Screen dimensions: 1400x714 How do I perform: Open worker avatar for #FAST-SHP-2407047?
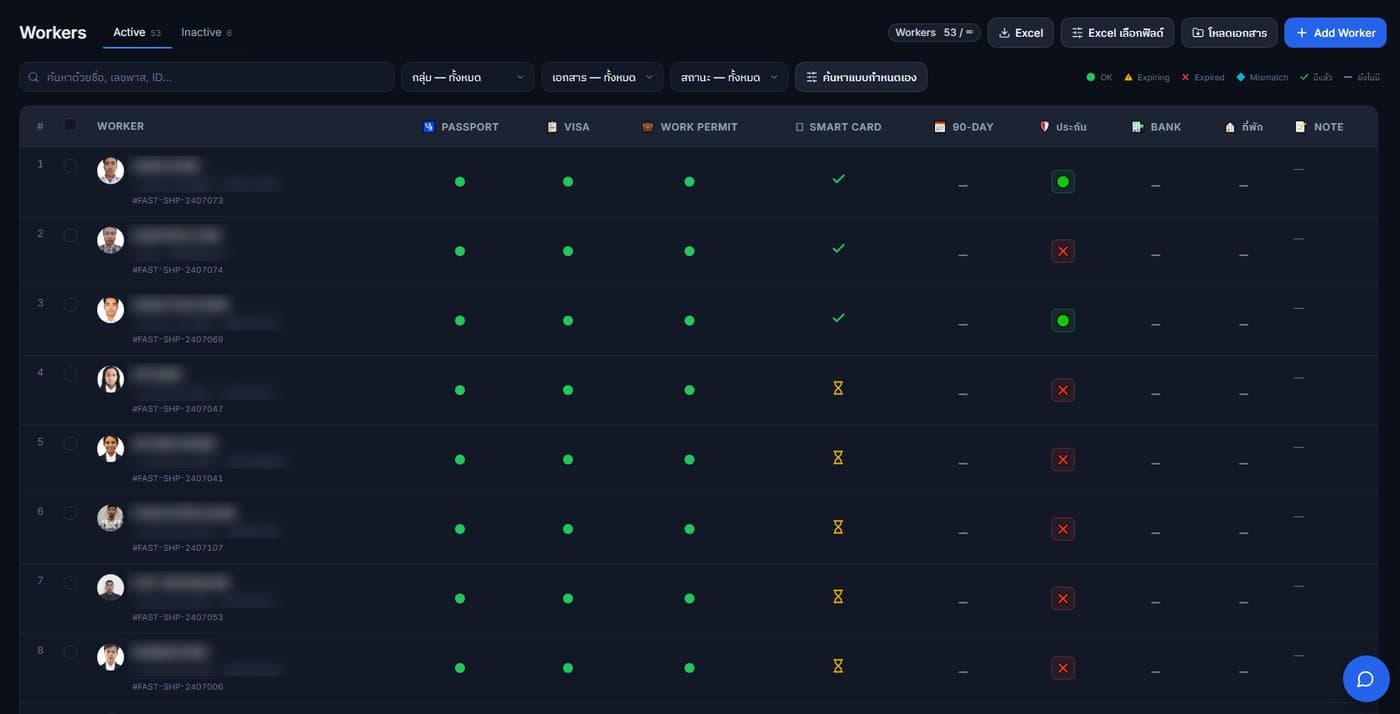[x=110, y=379]
